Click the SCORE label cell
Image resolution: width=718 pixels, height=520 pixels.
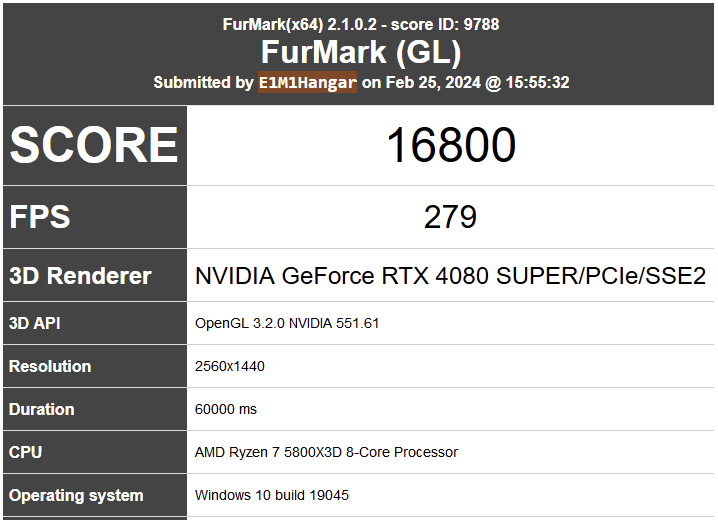pyautogui.click(x=95, y=146)
